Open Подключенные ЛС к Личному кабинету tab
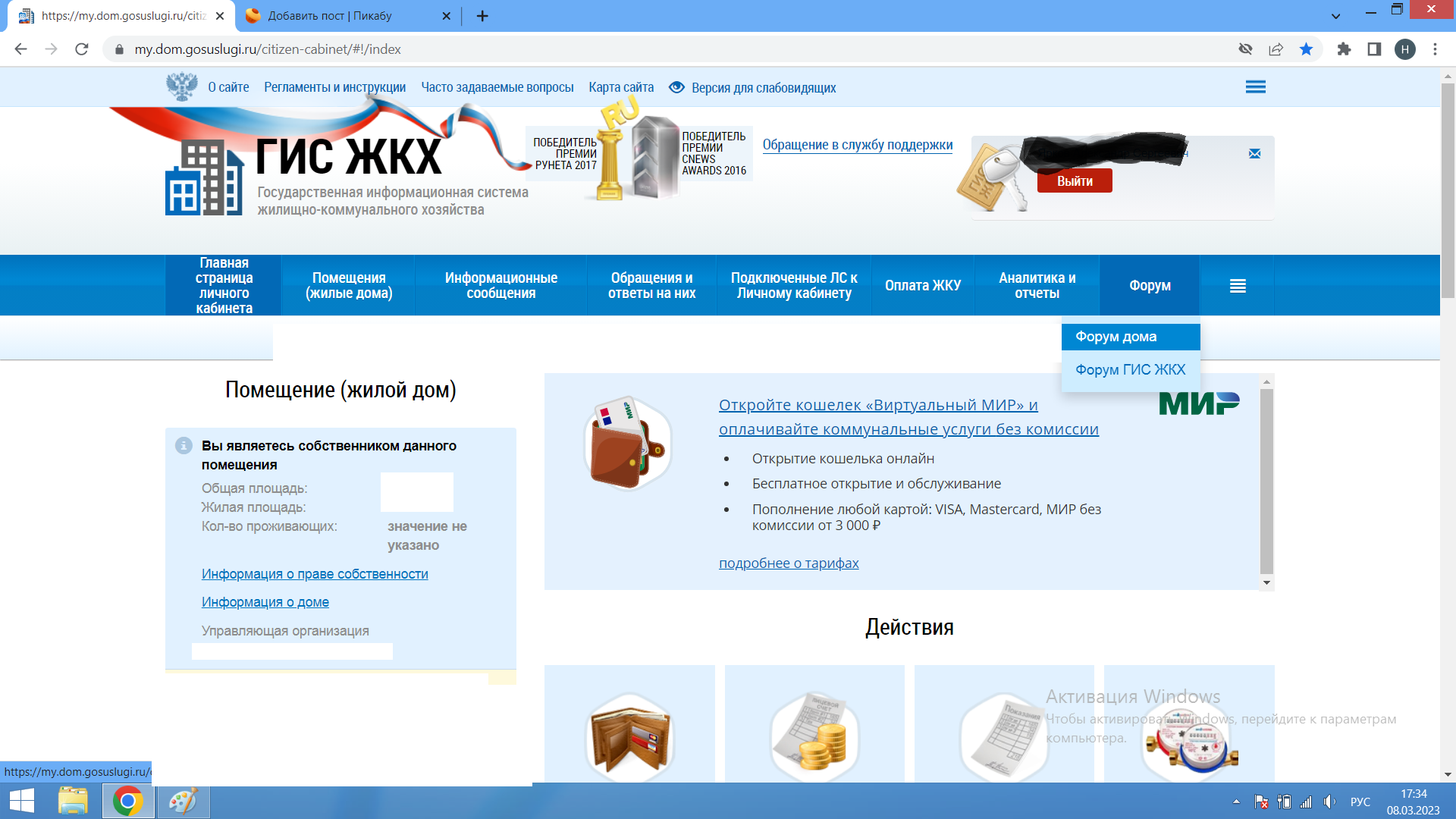 coord(794,286)
